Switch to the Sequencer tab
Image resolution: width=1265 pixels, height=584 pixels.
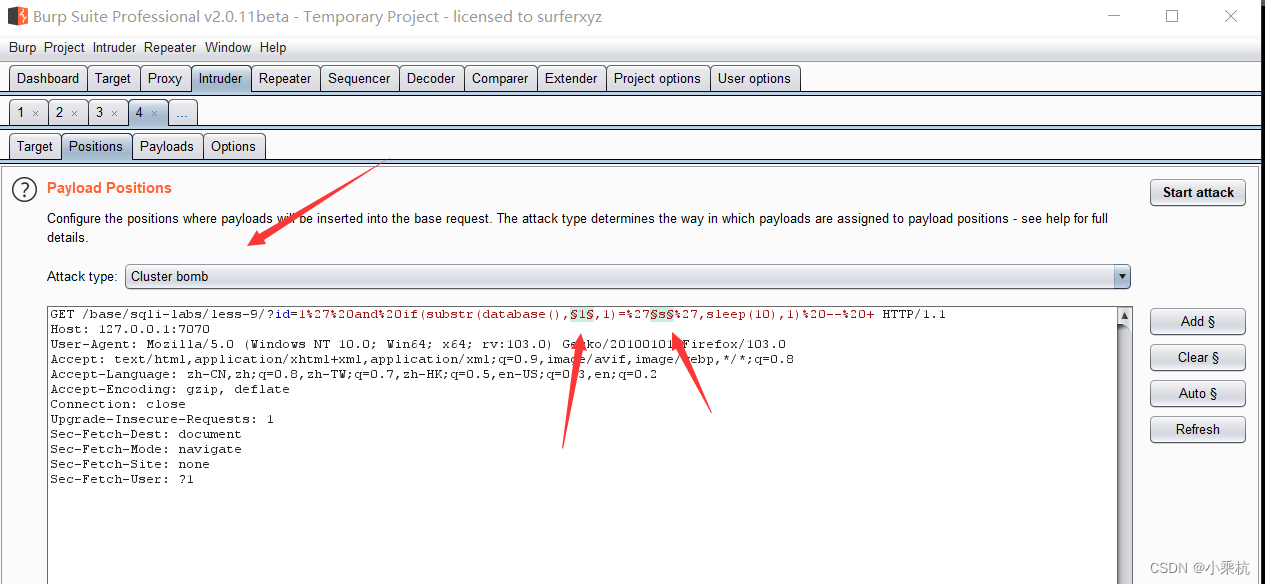tap(359, 79)
